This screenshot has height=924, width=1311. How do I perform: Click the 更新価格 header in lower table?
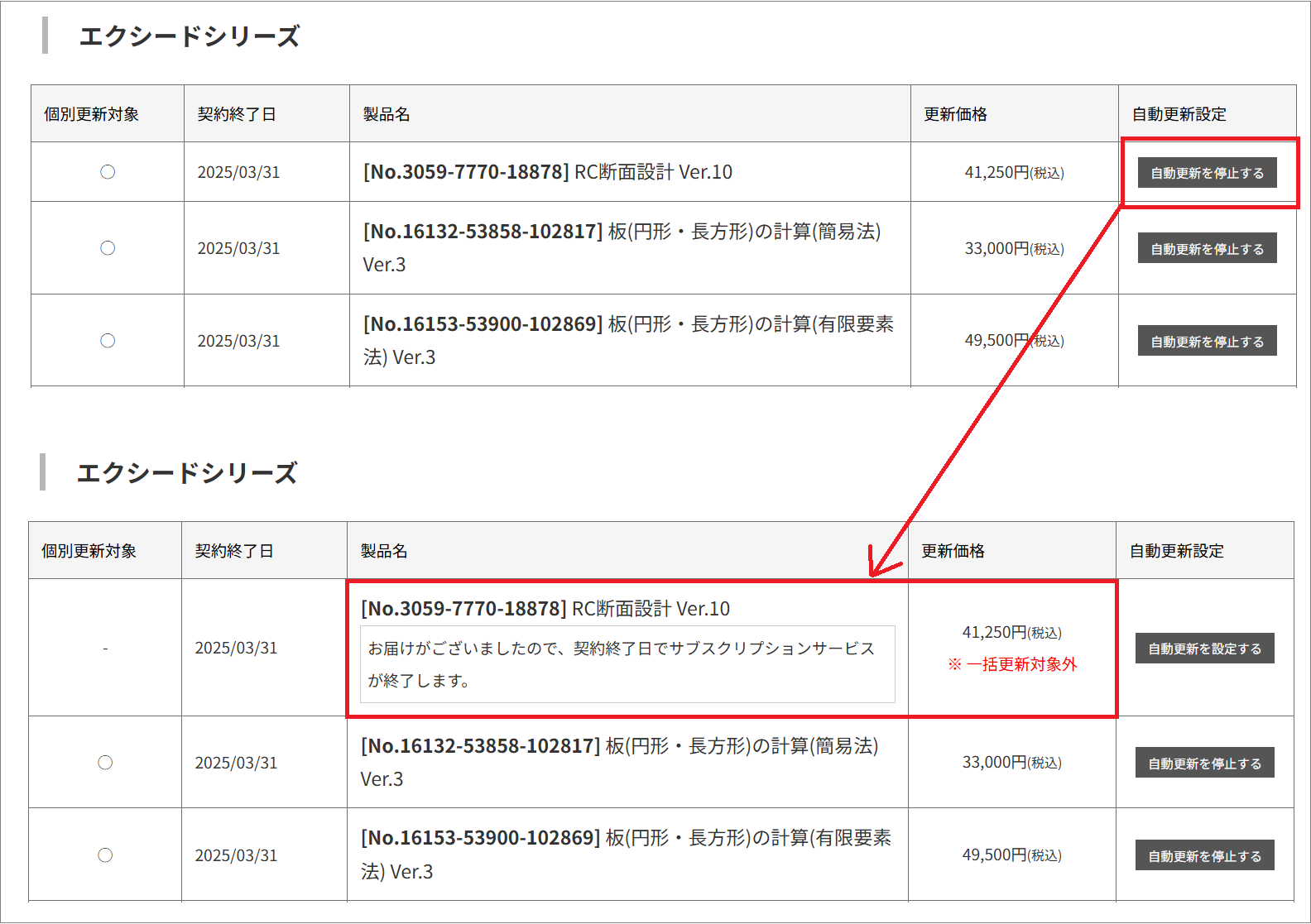point(953,551)
